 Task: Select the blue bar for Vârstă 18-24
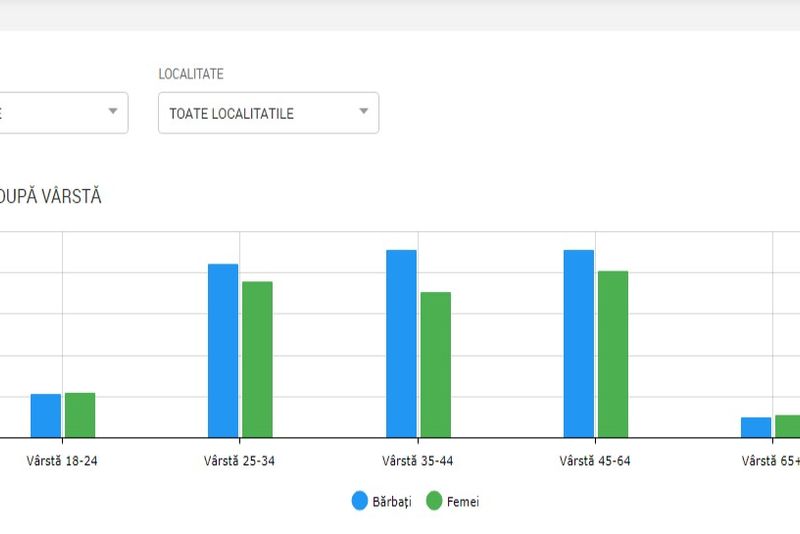(x=46, y=416)
